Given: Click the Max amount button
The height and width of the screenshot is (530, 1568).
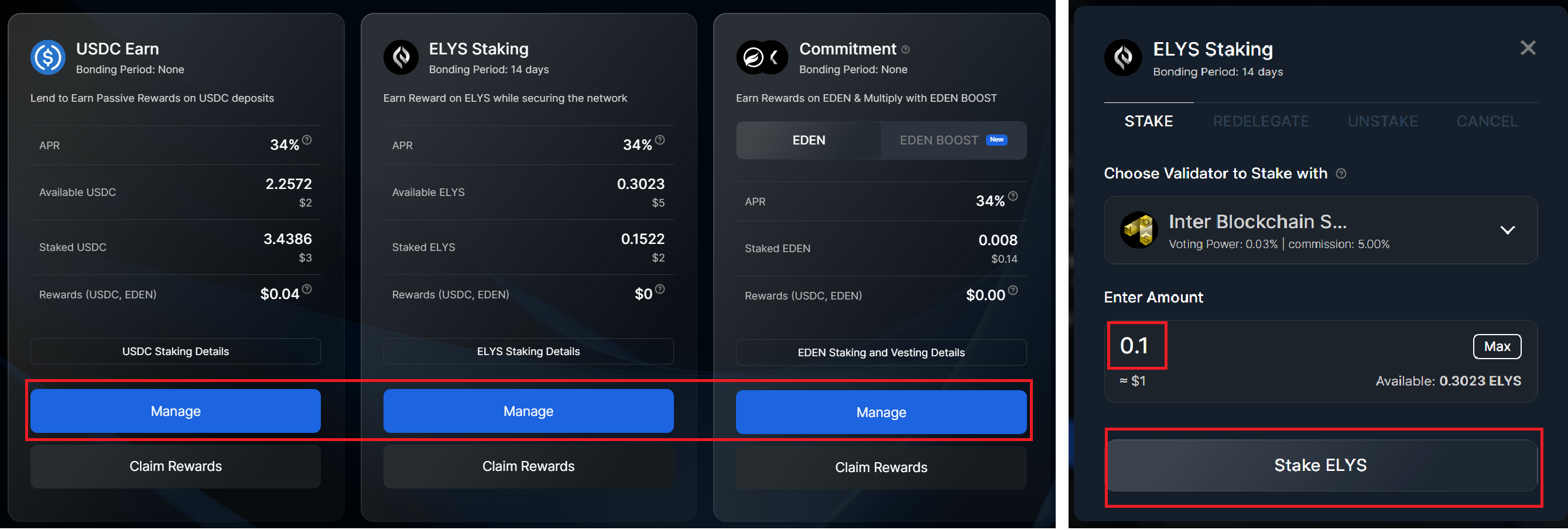Looking at the screenshot, I should [1497, 347].
